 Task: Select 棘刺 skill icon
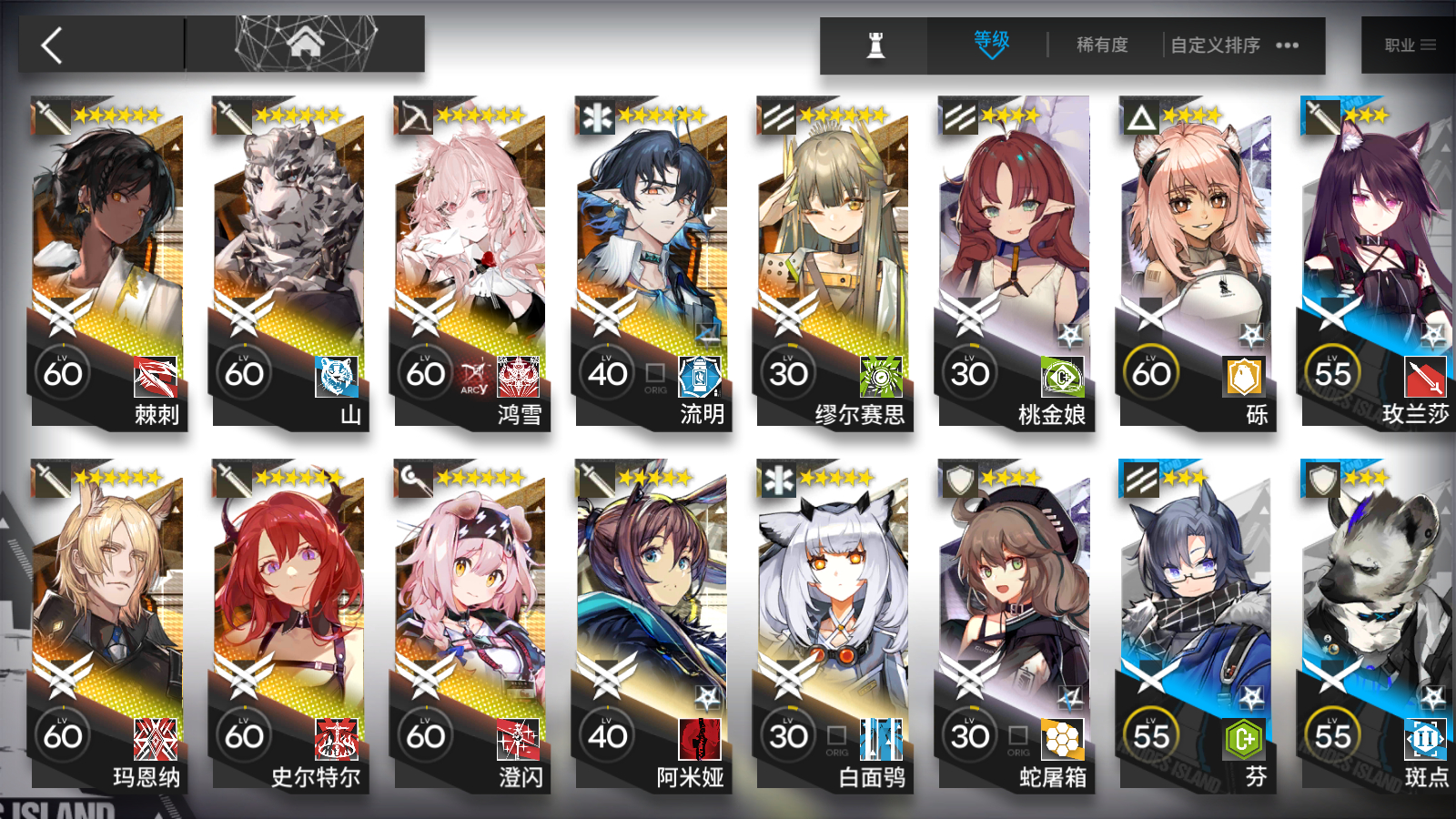coord(156,377)
